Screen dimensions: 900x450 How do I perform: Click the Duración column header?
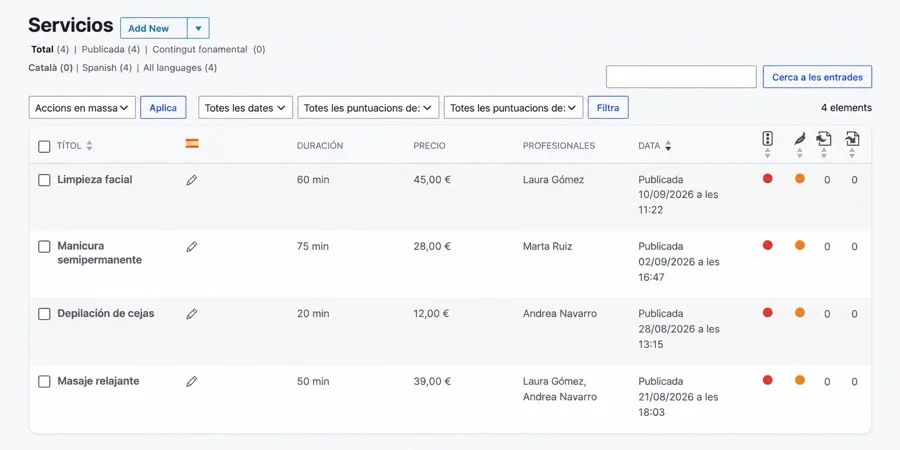[320, 146]
